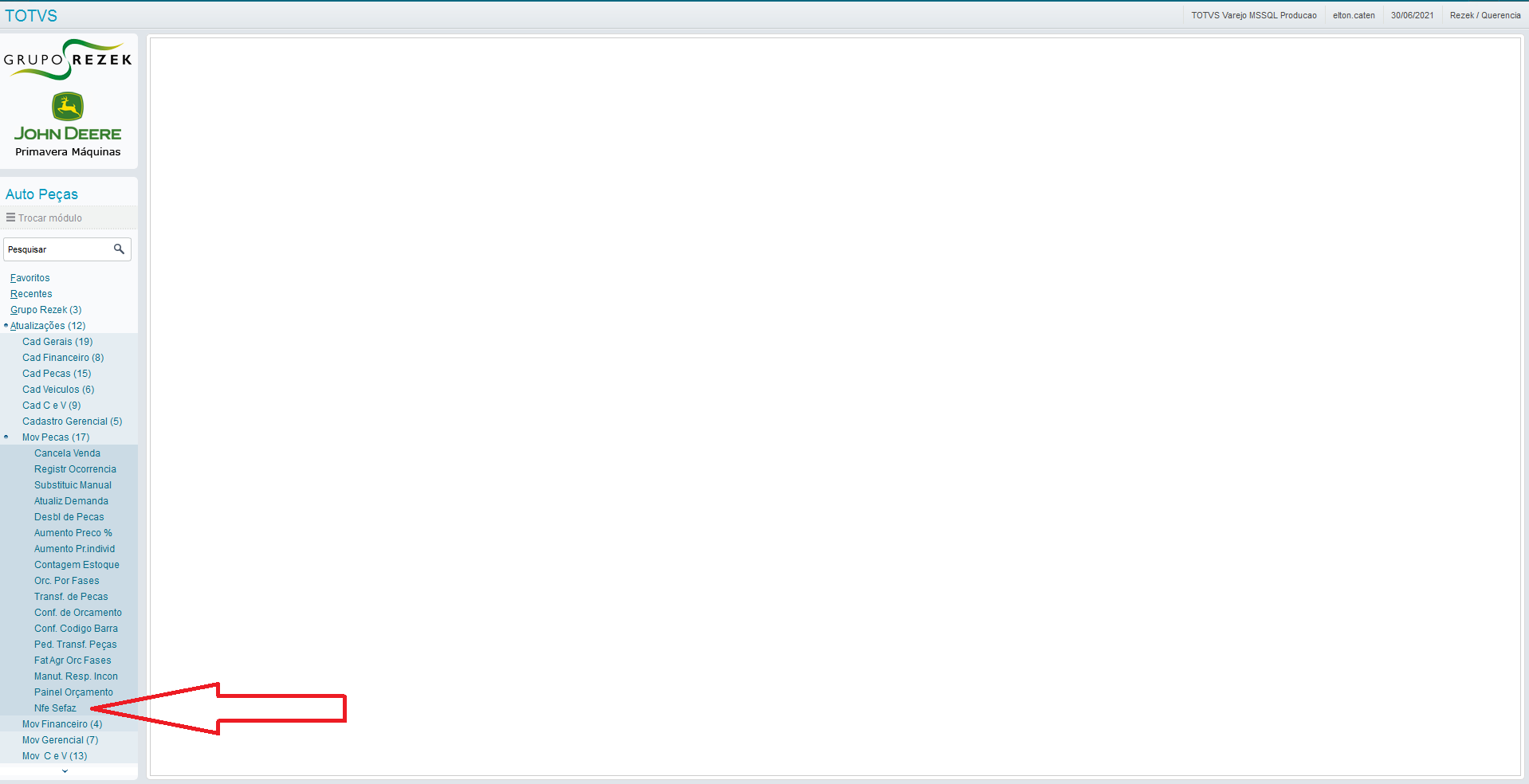The image size is (1529, 784).
Task: Click the Trocar módulo hamburger icon
Action: [x=10, y=218]
